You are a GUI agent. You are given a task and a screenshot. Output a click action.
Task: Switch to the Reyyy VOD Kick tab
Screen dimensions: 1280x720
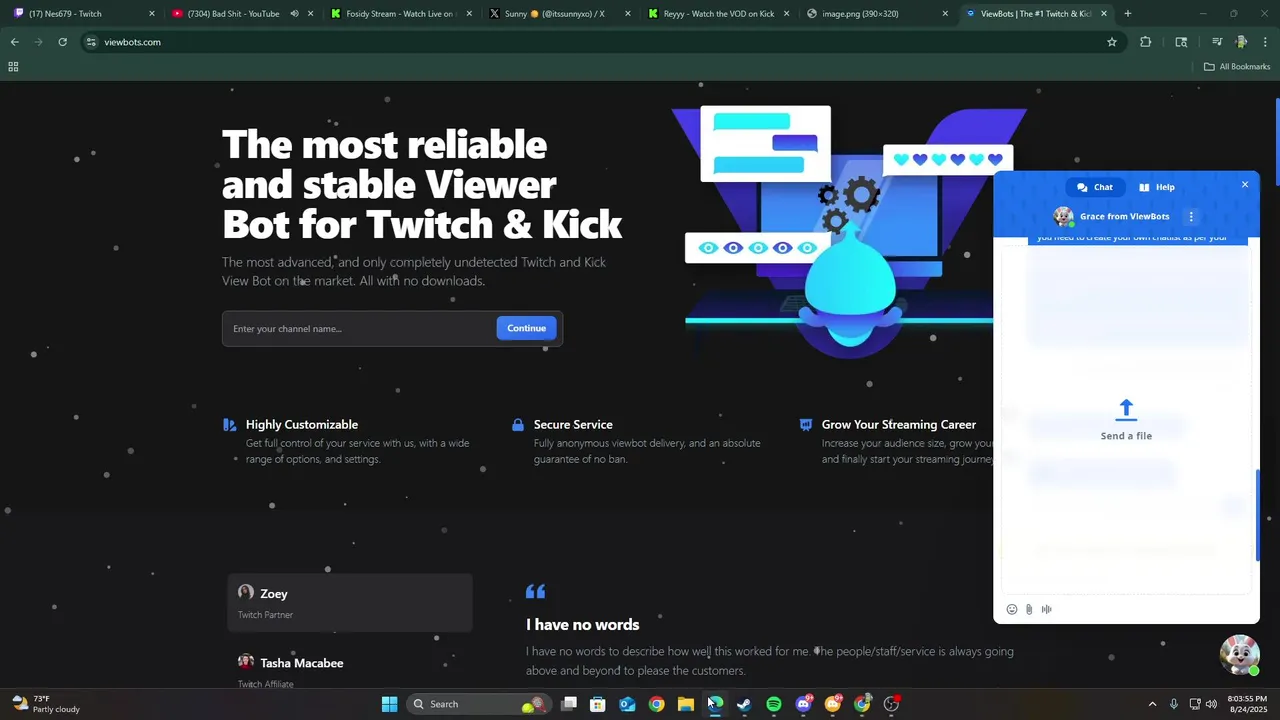pyautogui.click(x=716, y=14)
